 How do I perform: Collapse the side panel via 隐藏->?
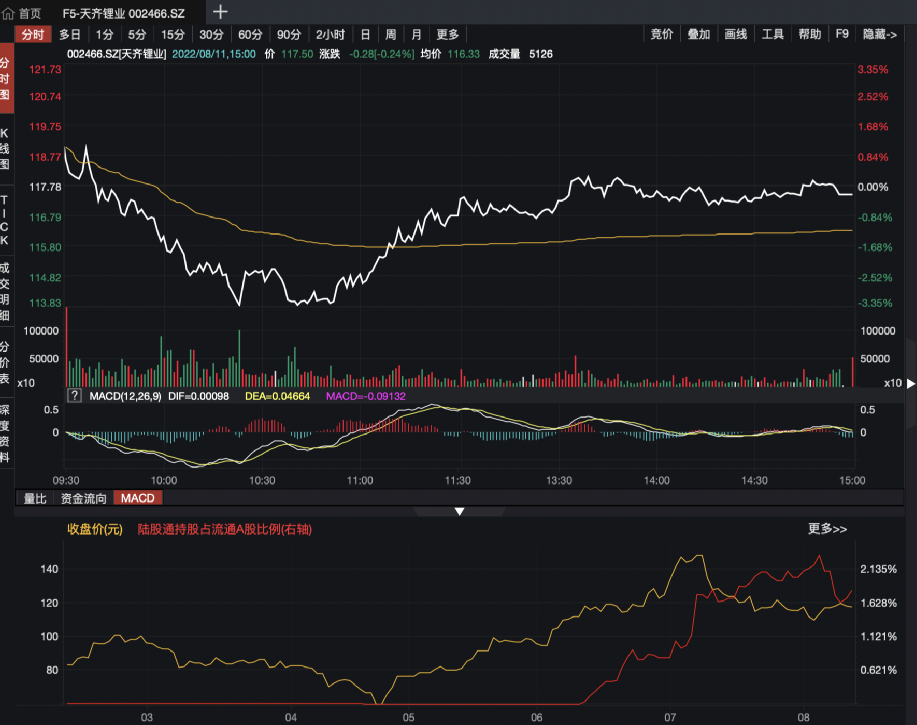point(879,34)
